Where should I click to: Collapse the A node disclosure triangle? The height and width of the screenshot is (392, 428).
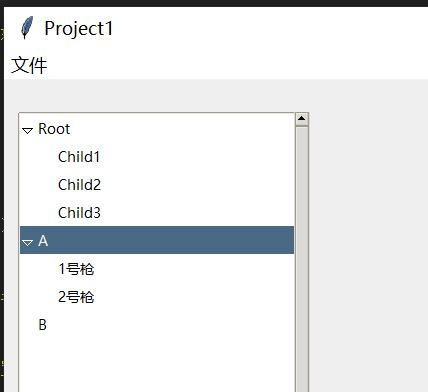click(x=27, y=243)
